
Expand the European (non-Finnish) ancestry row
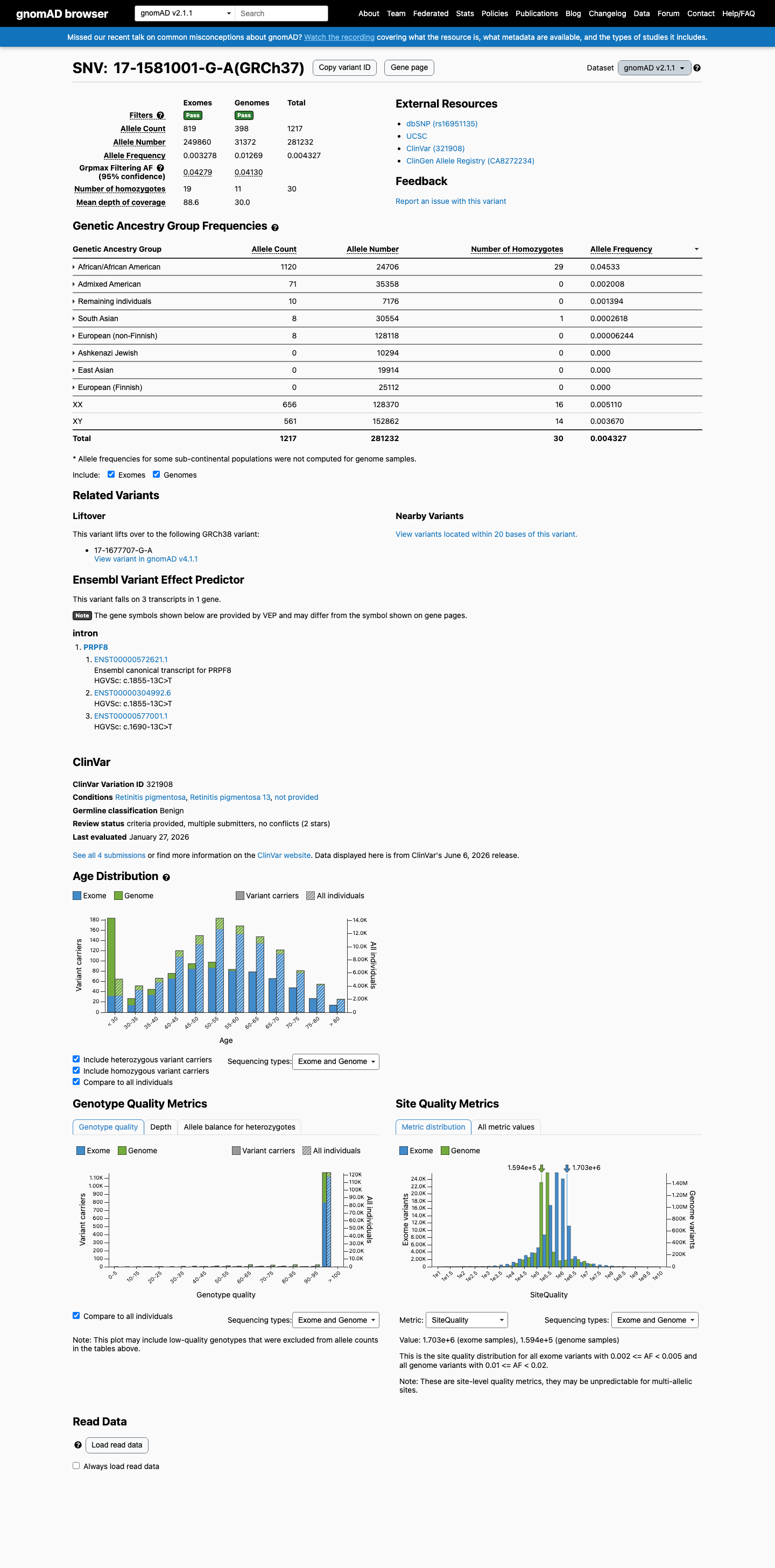coord(115,336)
